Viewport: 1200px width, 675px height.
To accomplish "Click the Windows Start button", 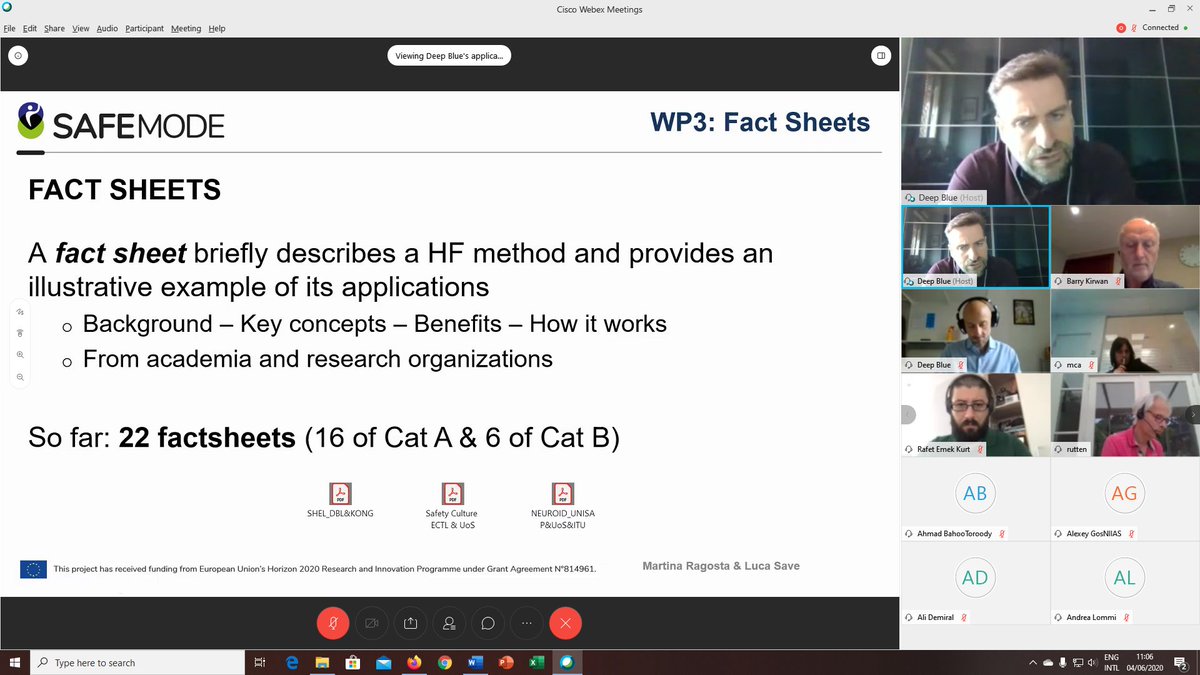I will (x=15, y=662).
